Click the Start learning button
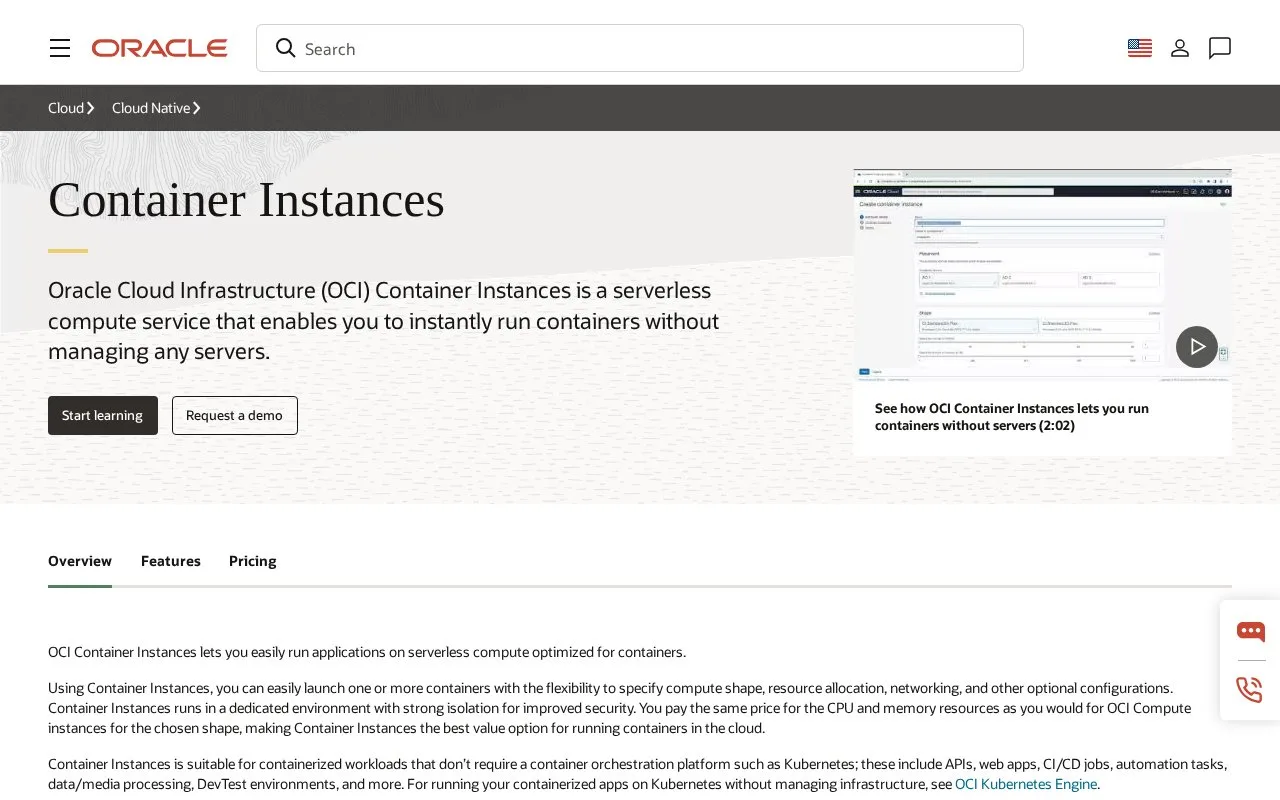Screen dimensions: 1280x800 [x=103, y=415]
